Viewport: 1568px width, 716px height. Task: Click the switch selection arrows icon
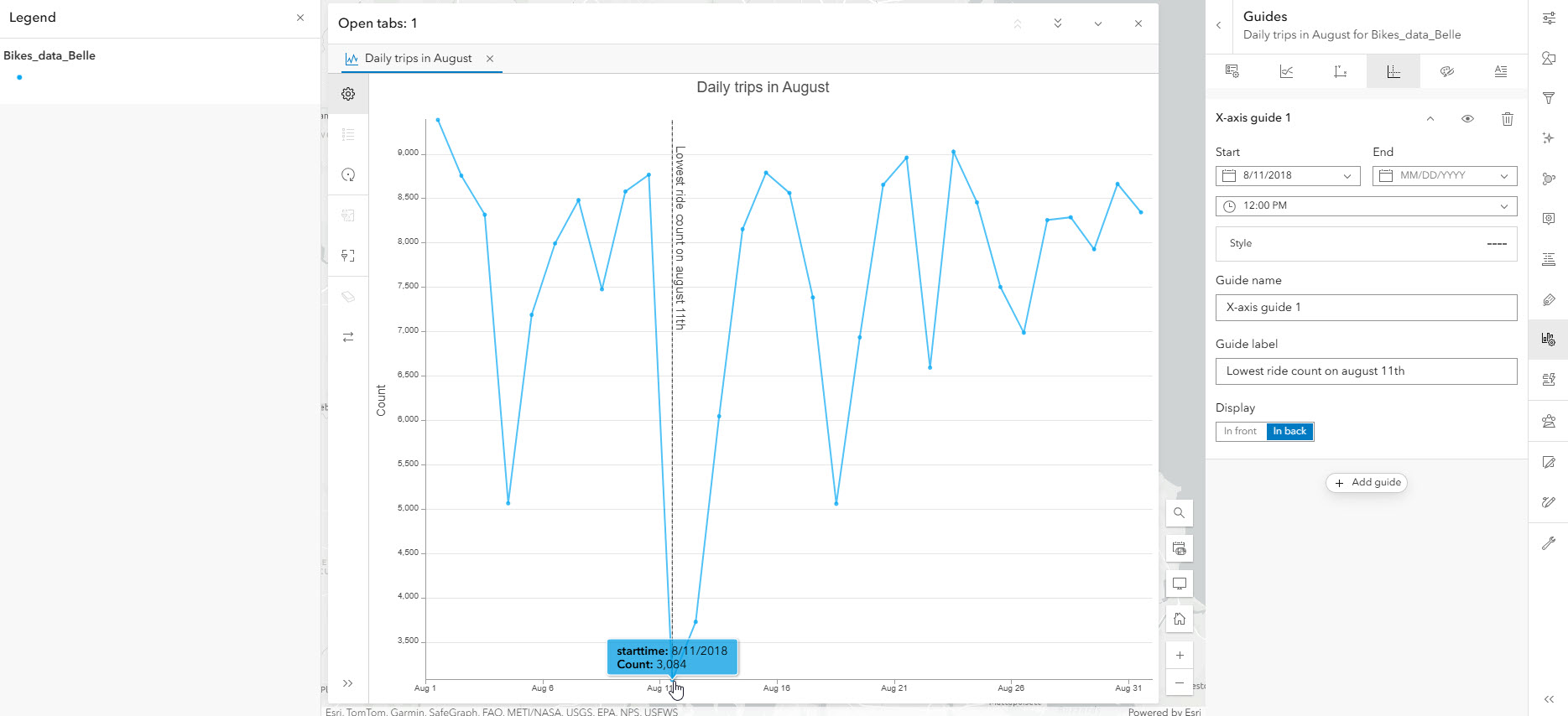[348, 336]
